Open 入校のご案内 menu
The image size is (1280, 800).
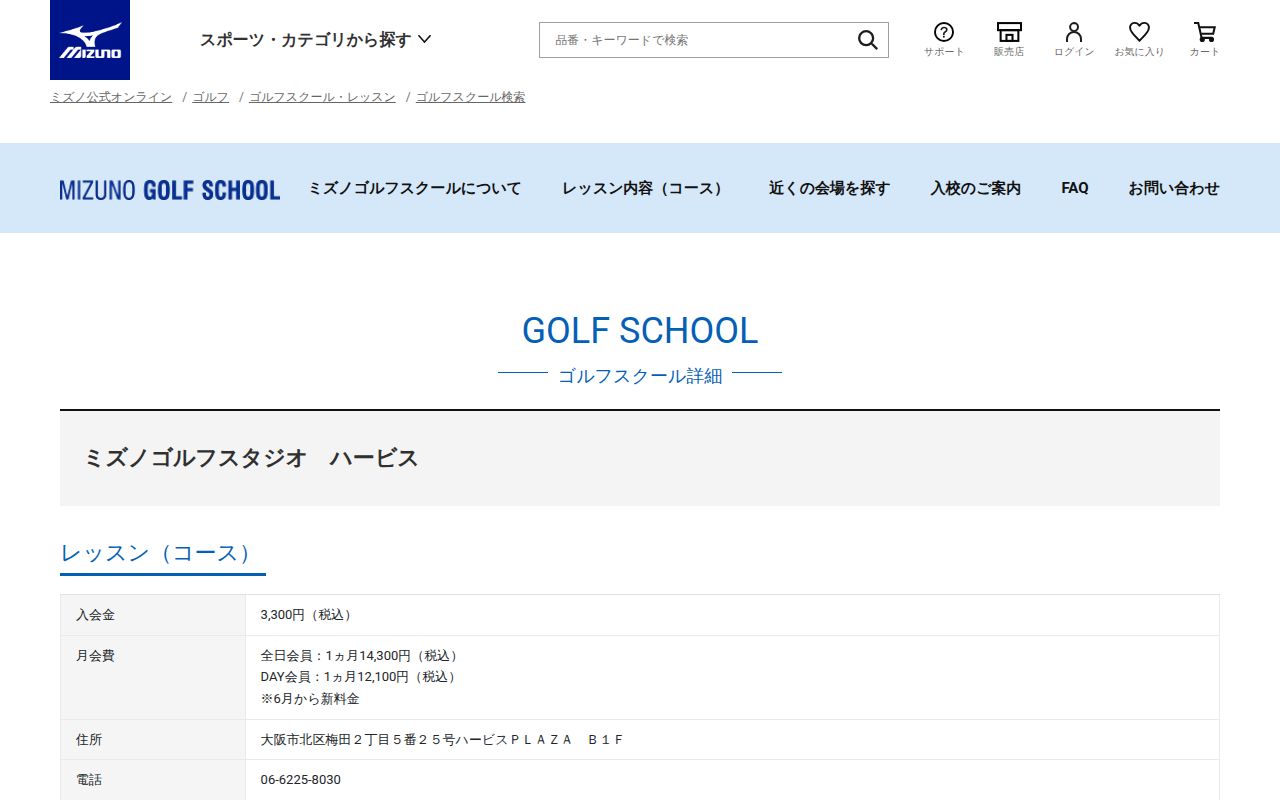tap(975, 188)
